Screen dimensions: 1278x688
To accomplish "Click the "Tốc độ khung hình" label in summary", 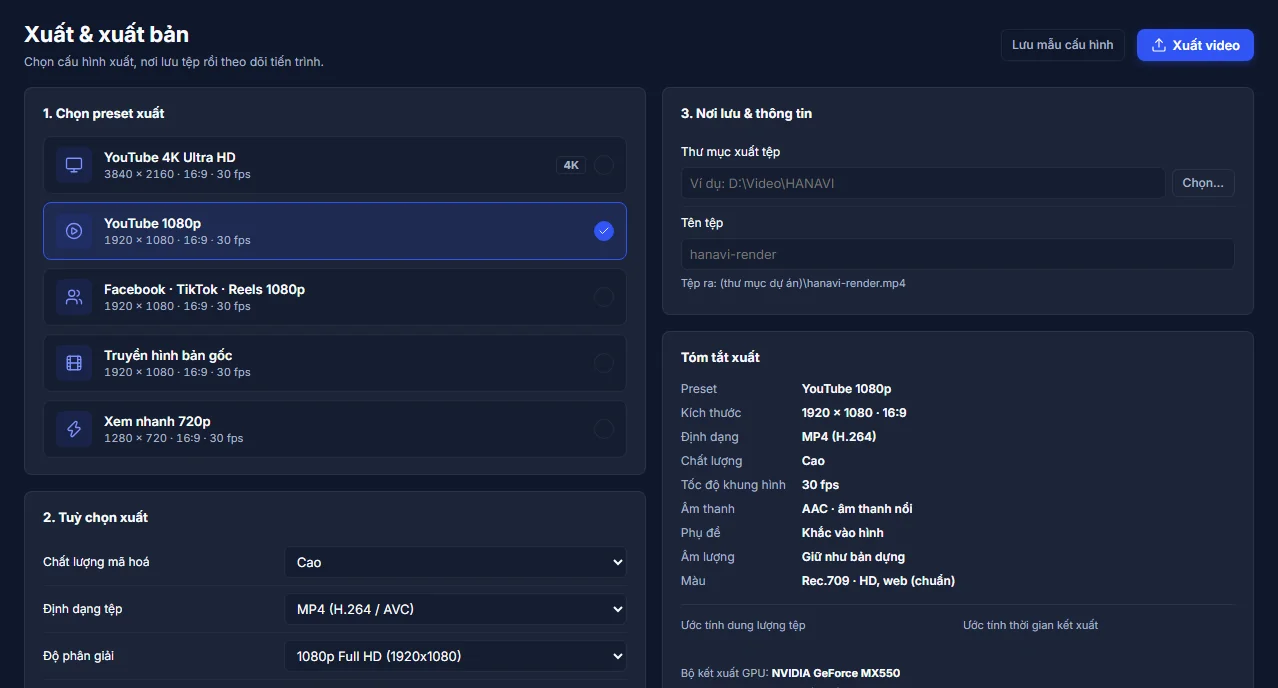I will [733, 485].
